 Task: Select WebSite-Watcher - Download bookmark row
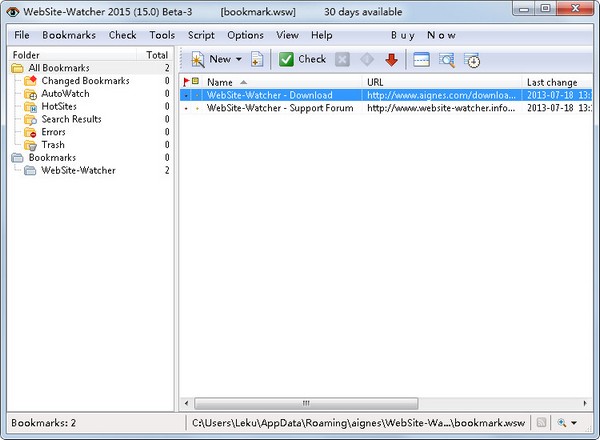[x=386, y=95]
